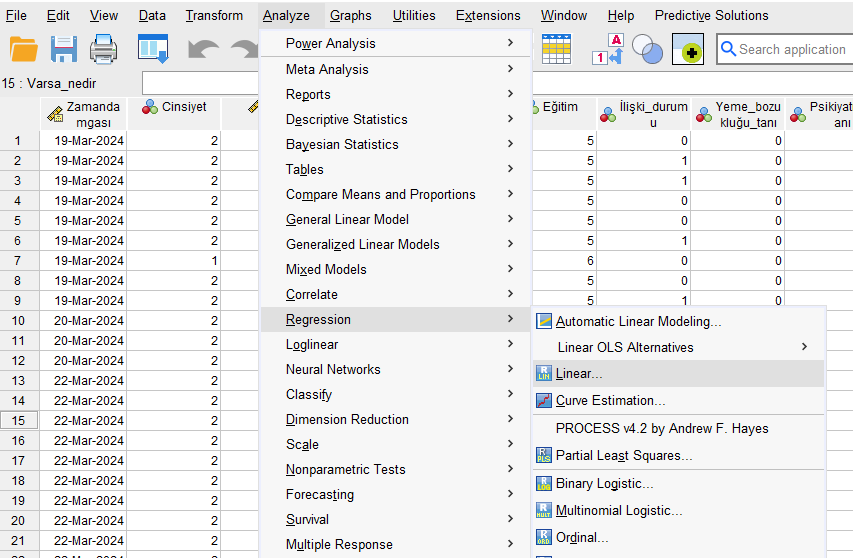Image resolution: width=853 pixels, height=558 pixels.
Task: Click the Value Labels icon in toolbar
Action: pyautogui.click(x=609, y=49)
